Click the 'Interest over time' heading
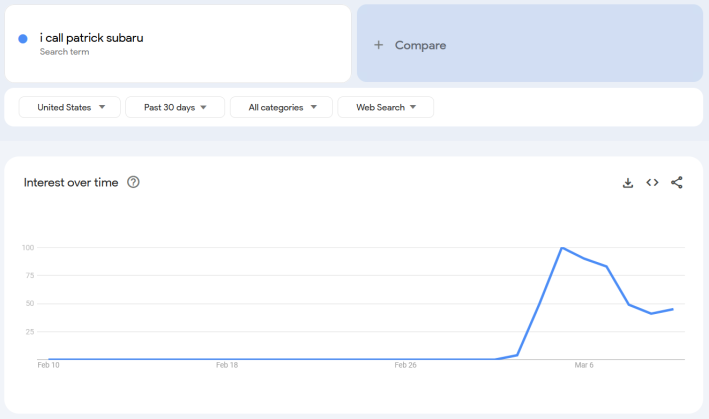This screenshot has height=419, width=709. (x=71, y=183)
